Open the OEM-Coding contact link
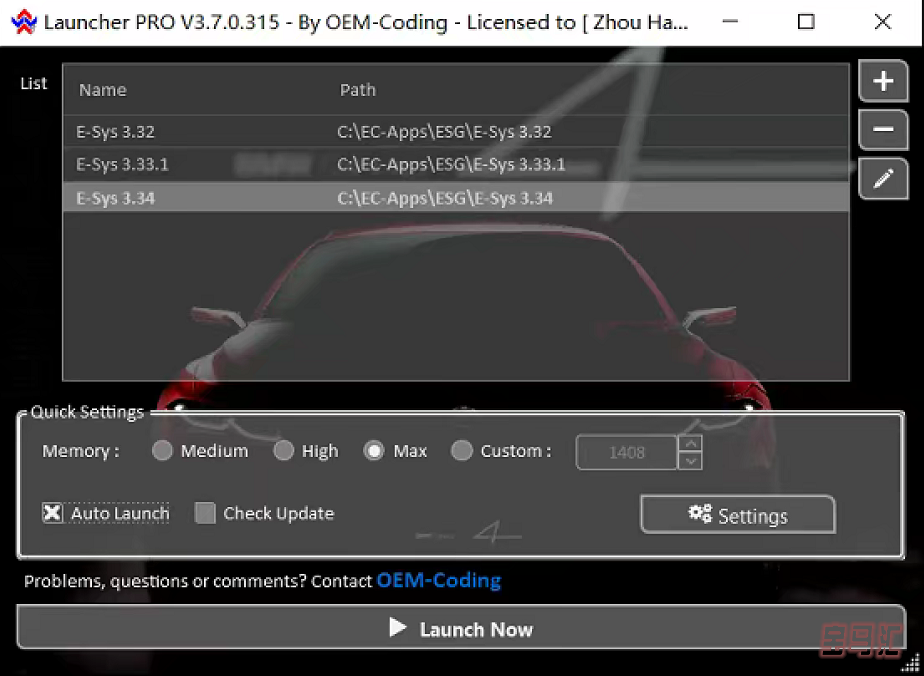924x676 pixels. coord(439,581)
